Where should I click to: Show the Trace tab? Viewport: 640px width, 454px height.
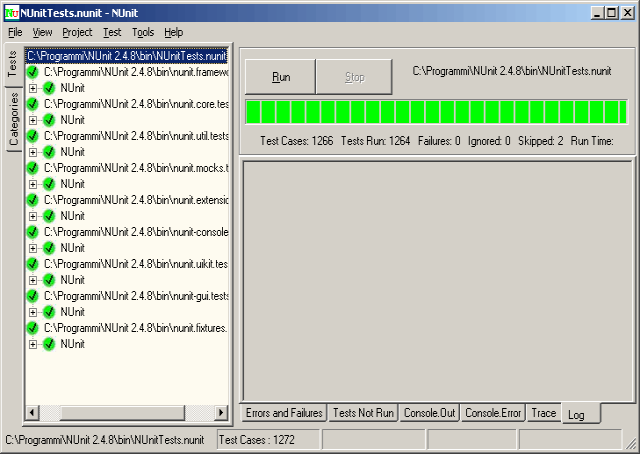tap(544, 413)
